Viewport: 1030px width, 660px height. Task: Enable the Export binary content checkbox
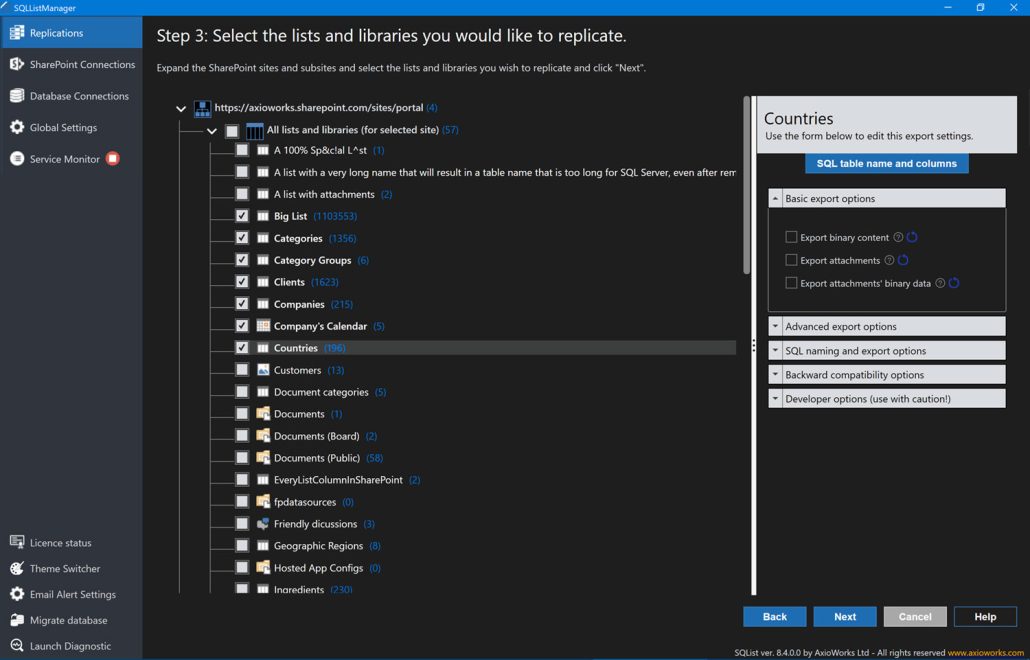click(x=791, y=238)
